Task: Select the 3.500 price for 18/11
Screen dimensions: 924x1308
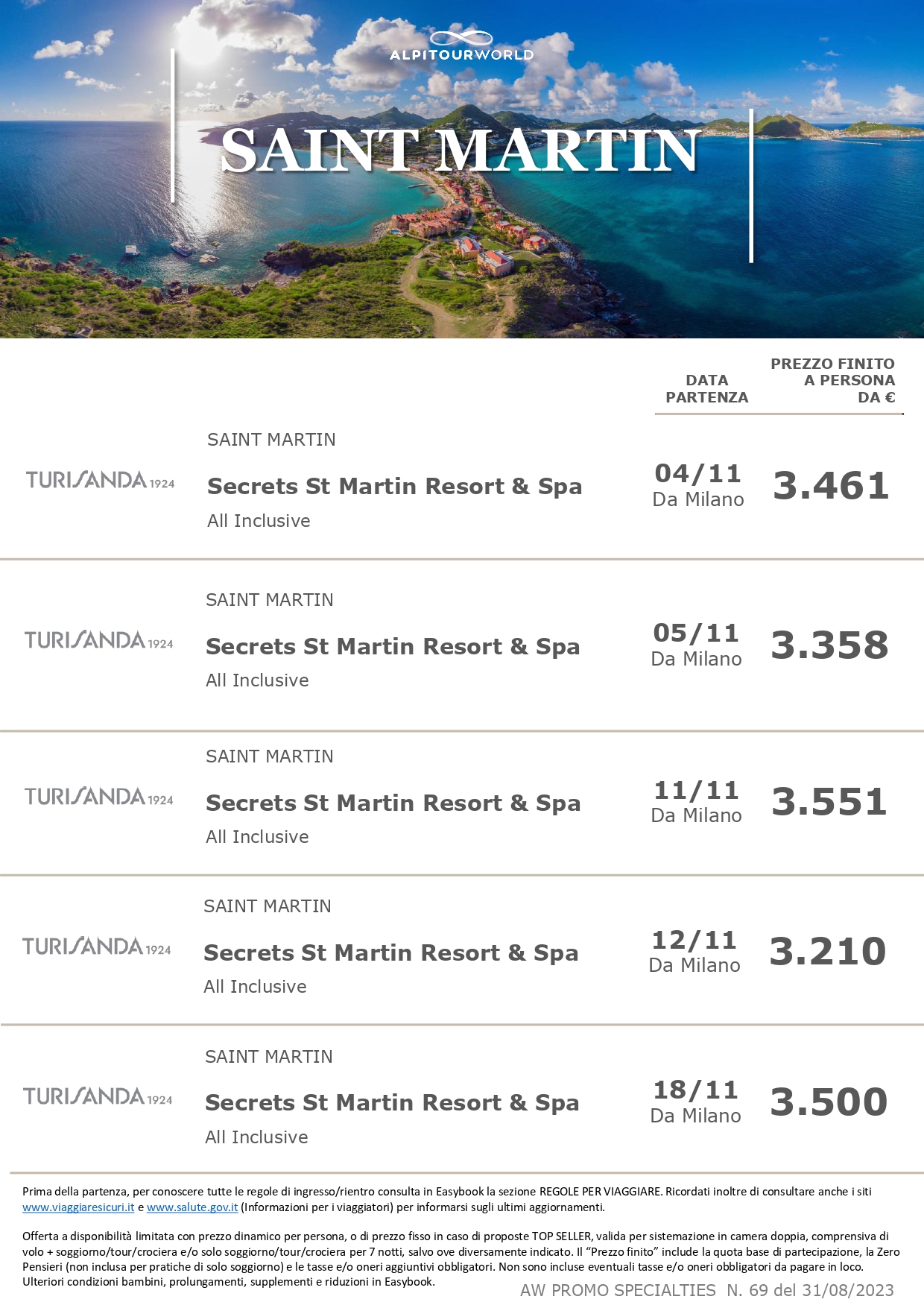Action: click(829, 1102)
